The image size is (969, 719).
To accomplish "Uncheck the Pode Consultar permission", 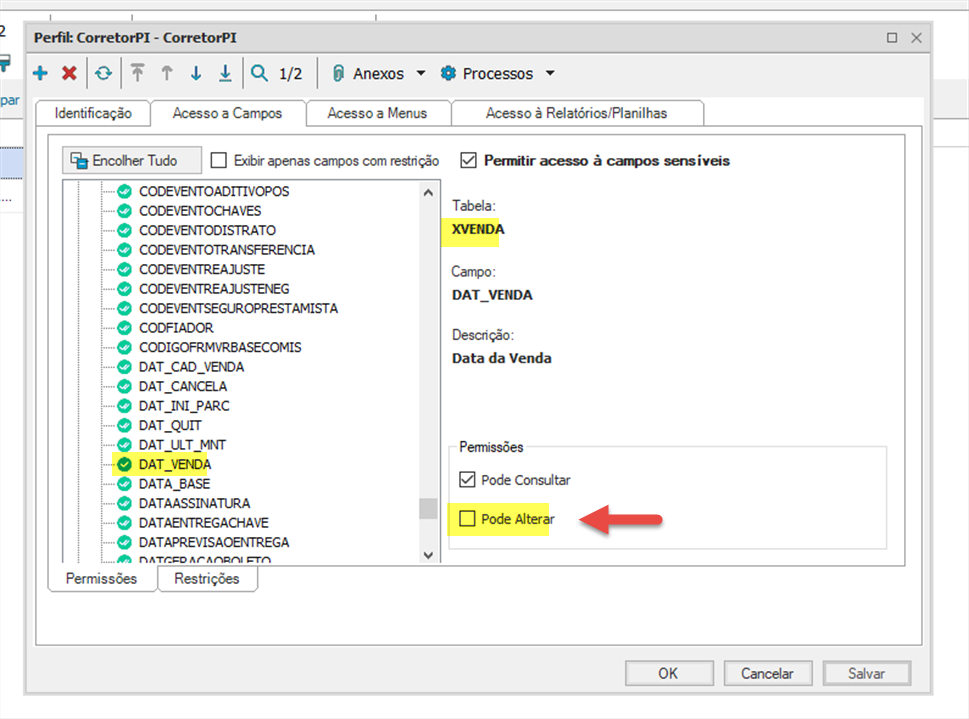I will [467, 480].
